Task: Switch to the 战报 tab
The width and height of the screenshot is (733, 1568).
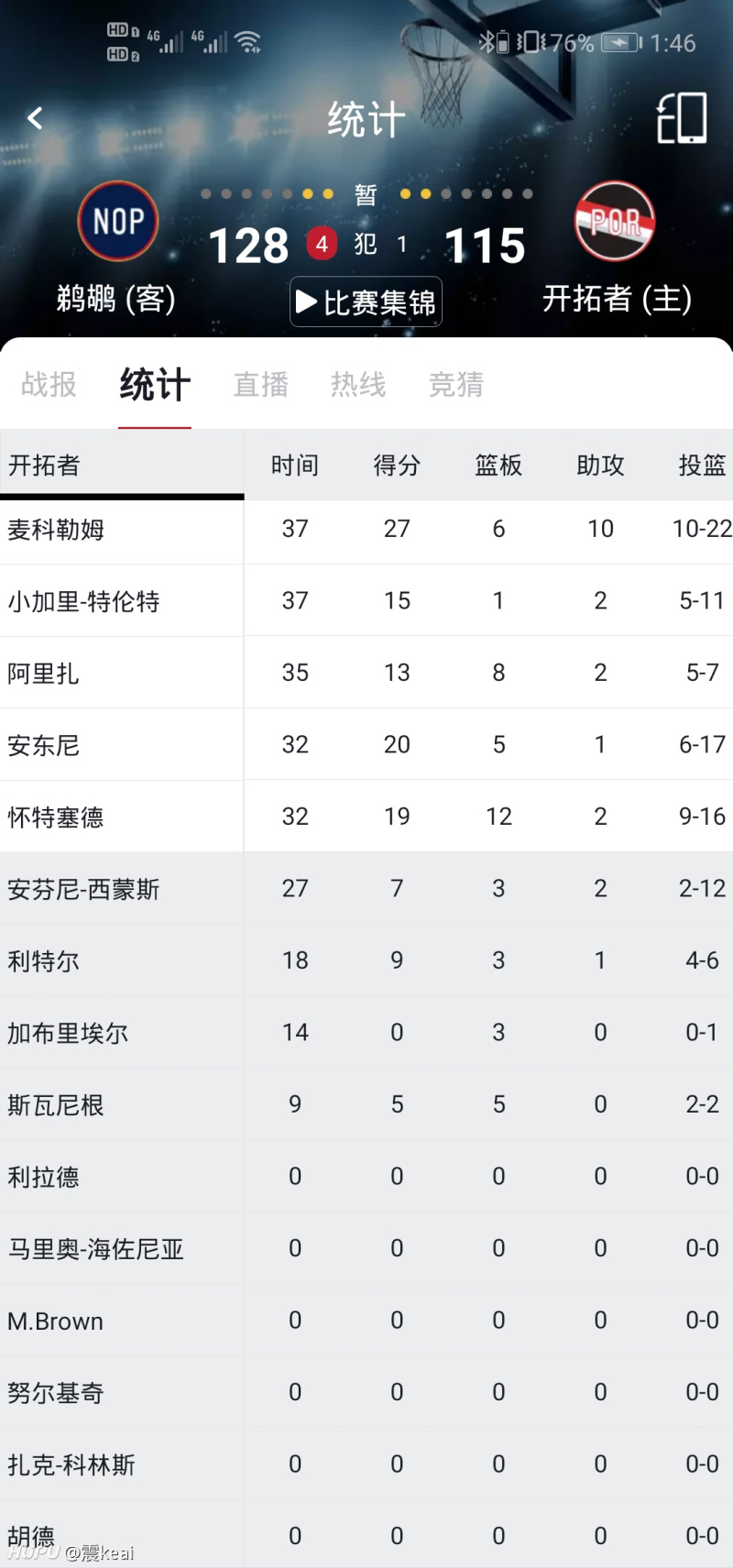Action: 49,384
